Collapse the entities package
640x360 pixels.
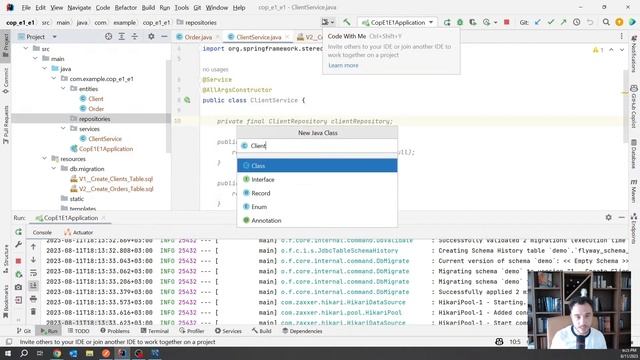63,89
